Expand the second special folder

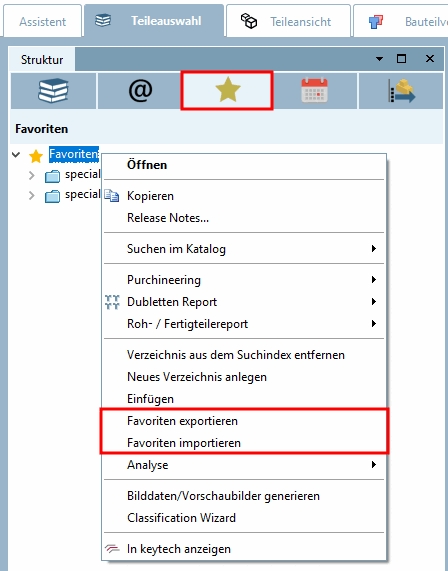(x=32, y=196)
